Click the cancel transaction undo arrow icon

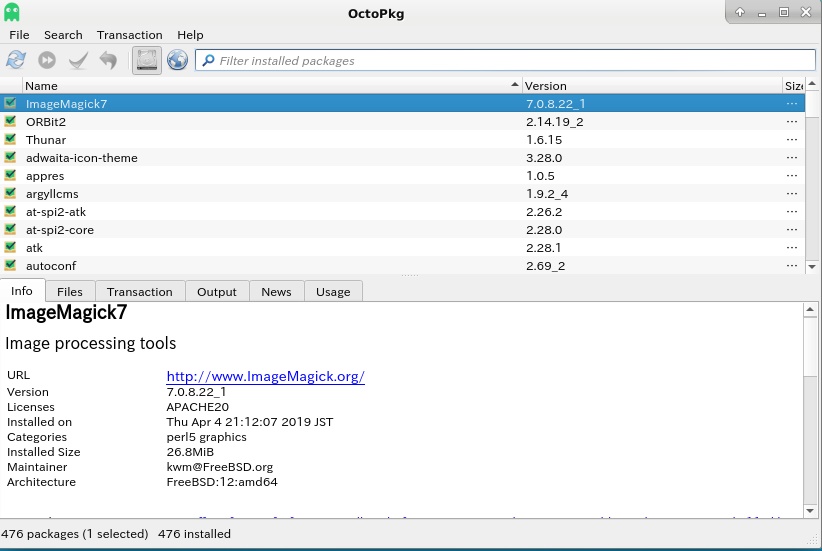click(x=109, y=60)
